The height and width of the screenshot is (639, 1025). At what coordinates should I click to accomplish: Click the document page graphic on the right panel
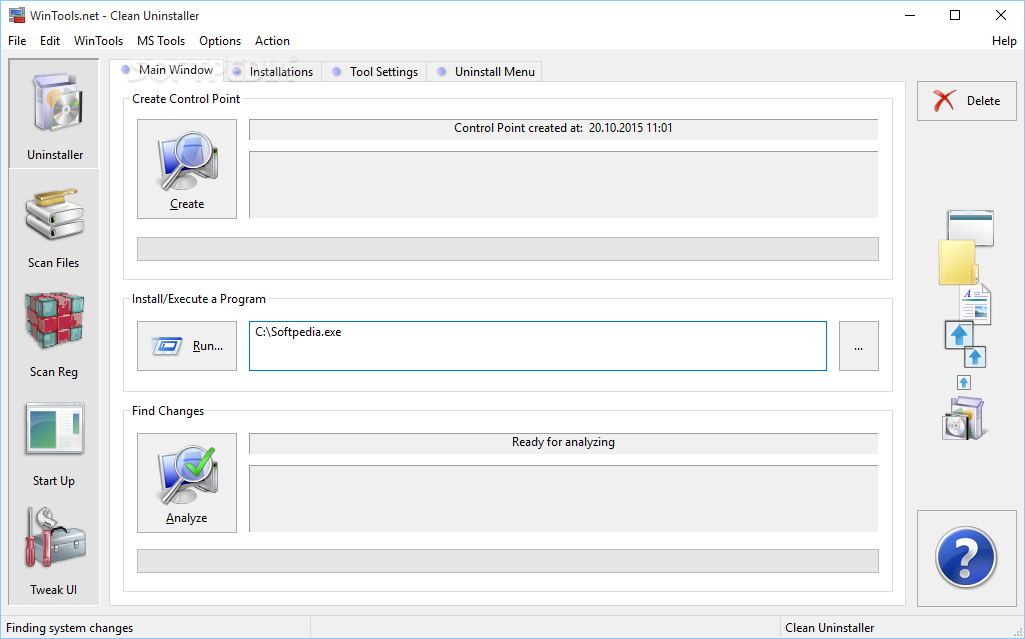(x=975, y=304)
